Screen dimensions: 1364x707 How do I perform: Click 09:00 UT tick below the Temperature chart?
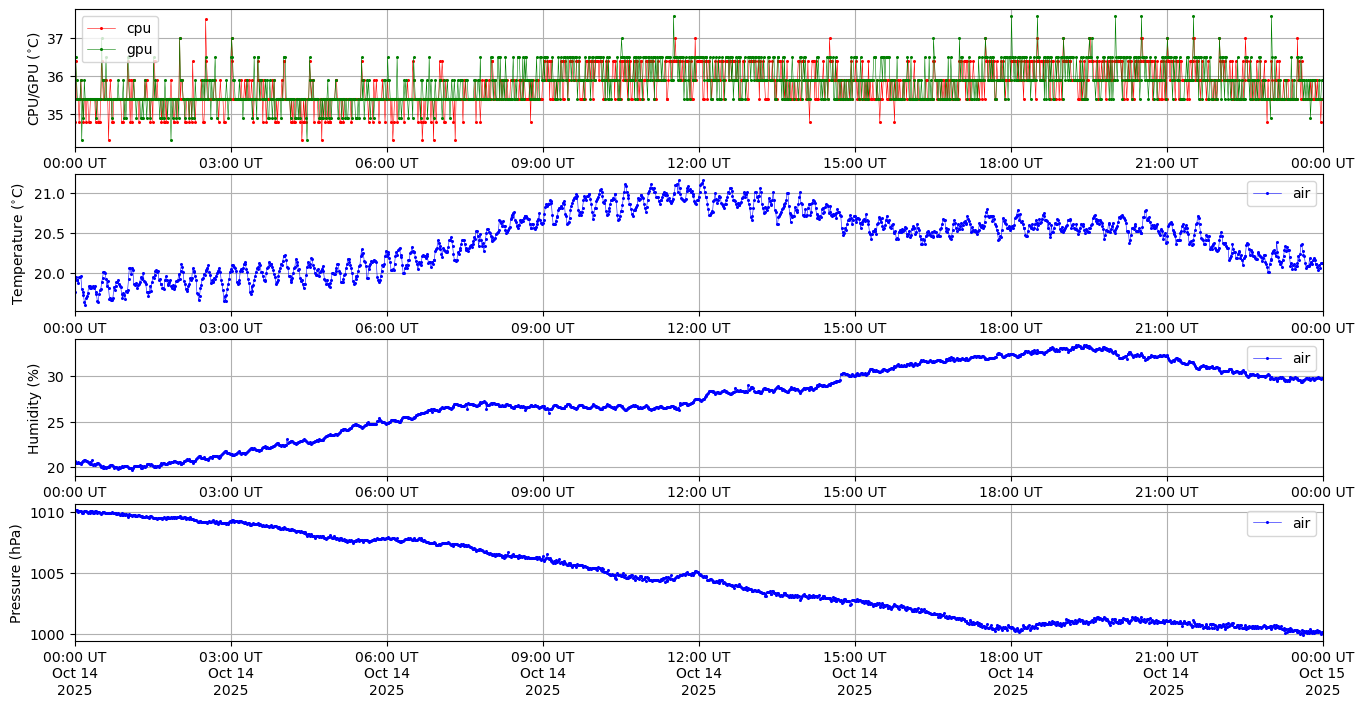543,328
